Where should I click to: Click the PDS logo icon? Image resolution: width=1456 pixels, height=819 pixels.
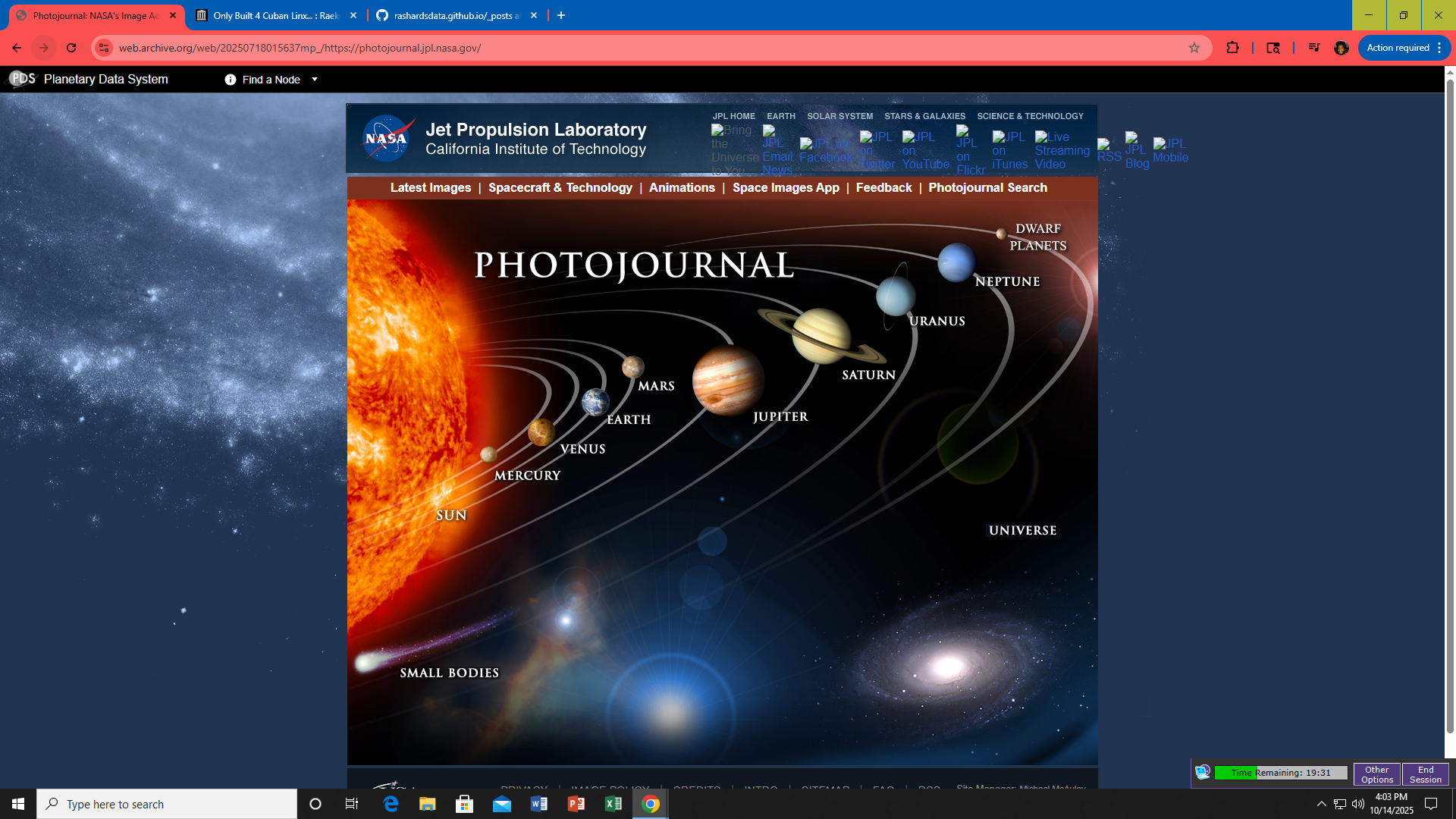point(22,79)
